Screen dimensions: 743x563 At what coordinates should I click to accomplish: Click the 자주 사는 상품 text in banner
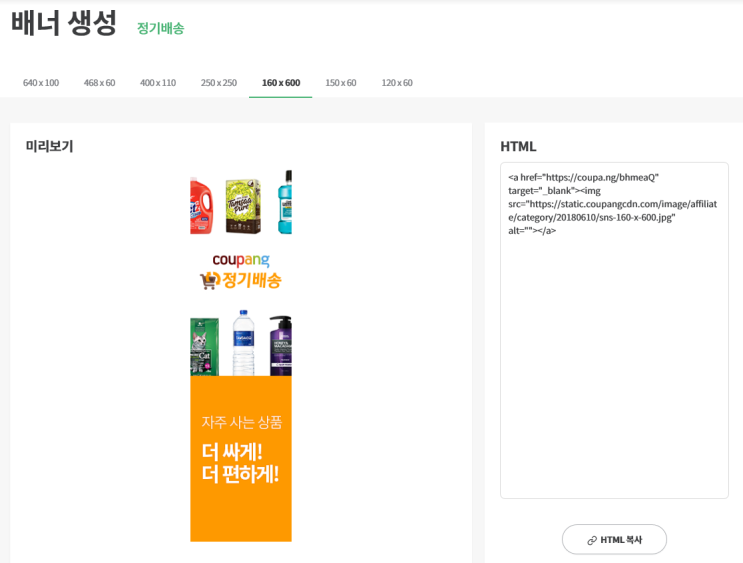pyautogui.click(x=242, y=422)
